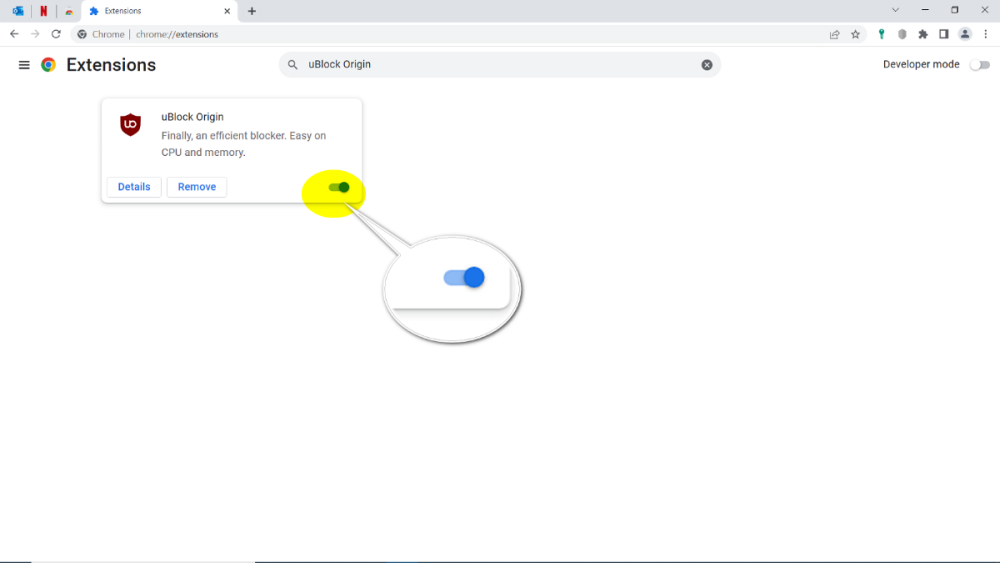
Task: Bookmark this tab with the star icon
Action: [x=855, y=34]
